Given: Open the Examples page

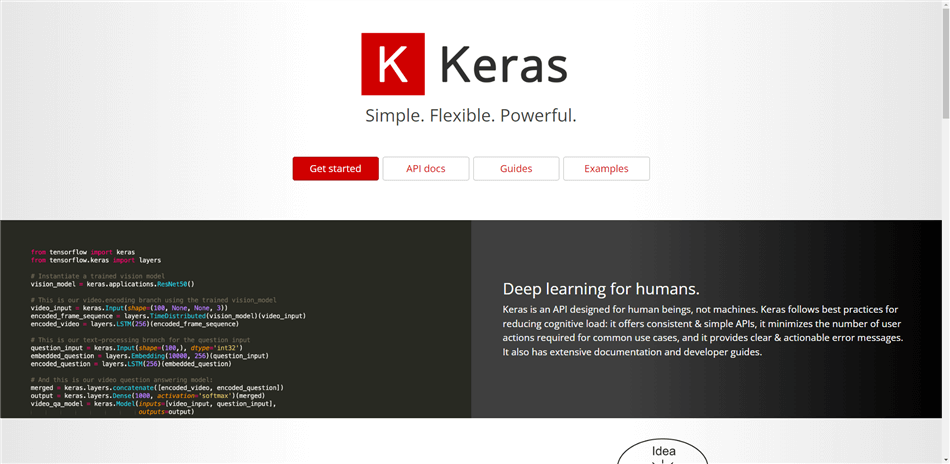Looking at the screenshot, I should (x=606, y=168).
